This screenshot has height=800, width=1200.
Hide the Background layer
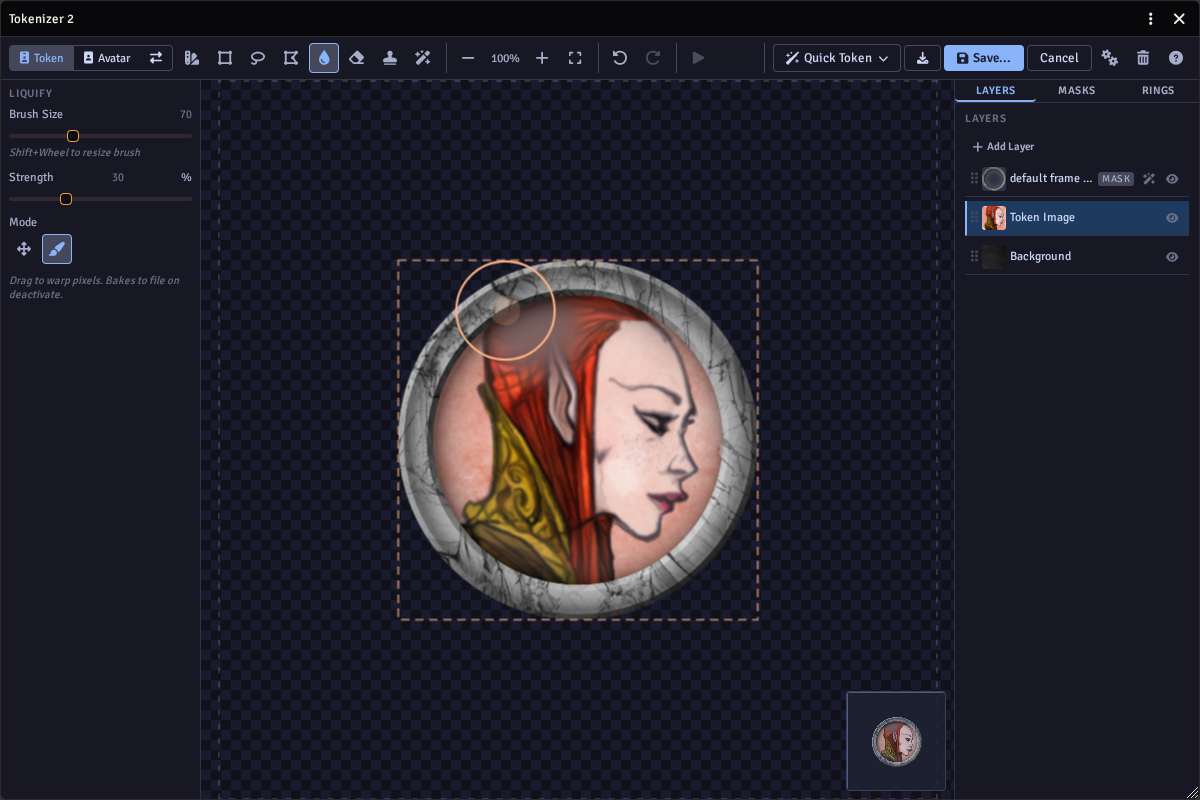click(1172, 257)
